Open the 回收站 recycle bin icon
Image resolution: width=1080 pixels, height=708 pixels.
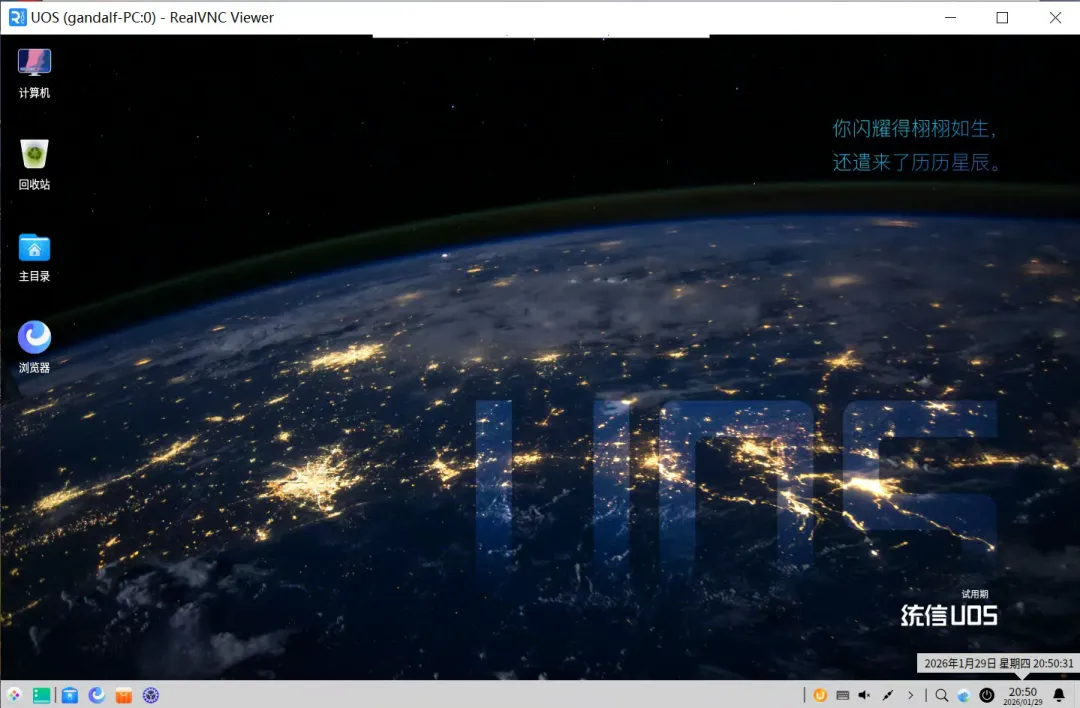(x=34, y=164)
